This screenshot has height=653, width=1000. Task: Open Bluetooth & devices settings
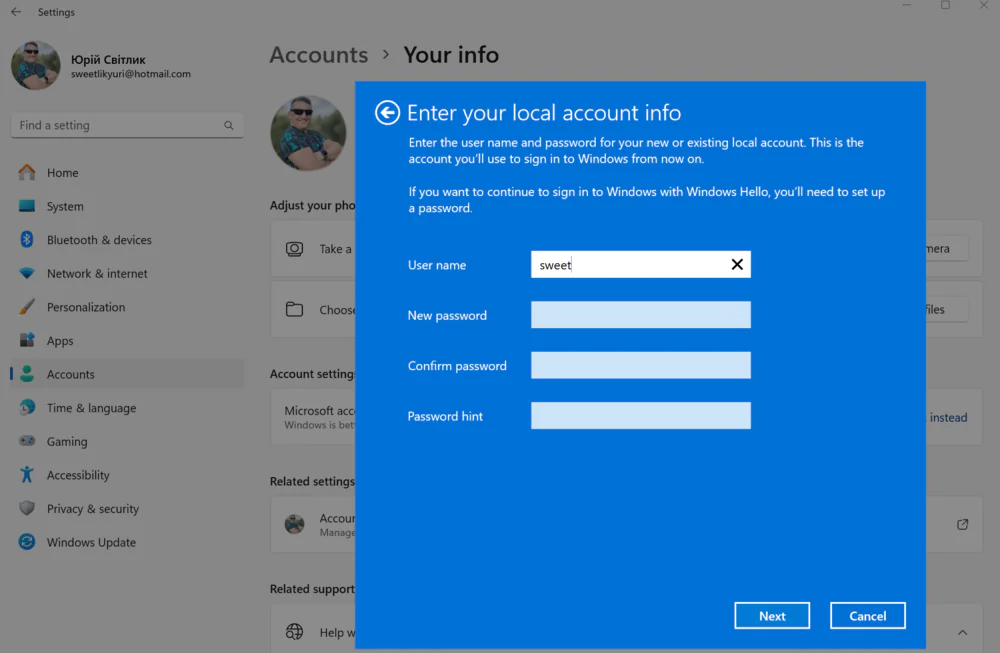tap(127, 240)
